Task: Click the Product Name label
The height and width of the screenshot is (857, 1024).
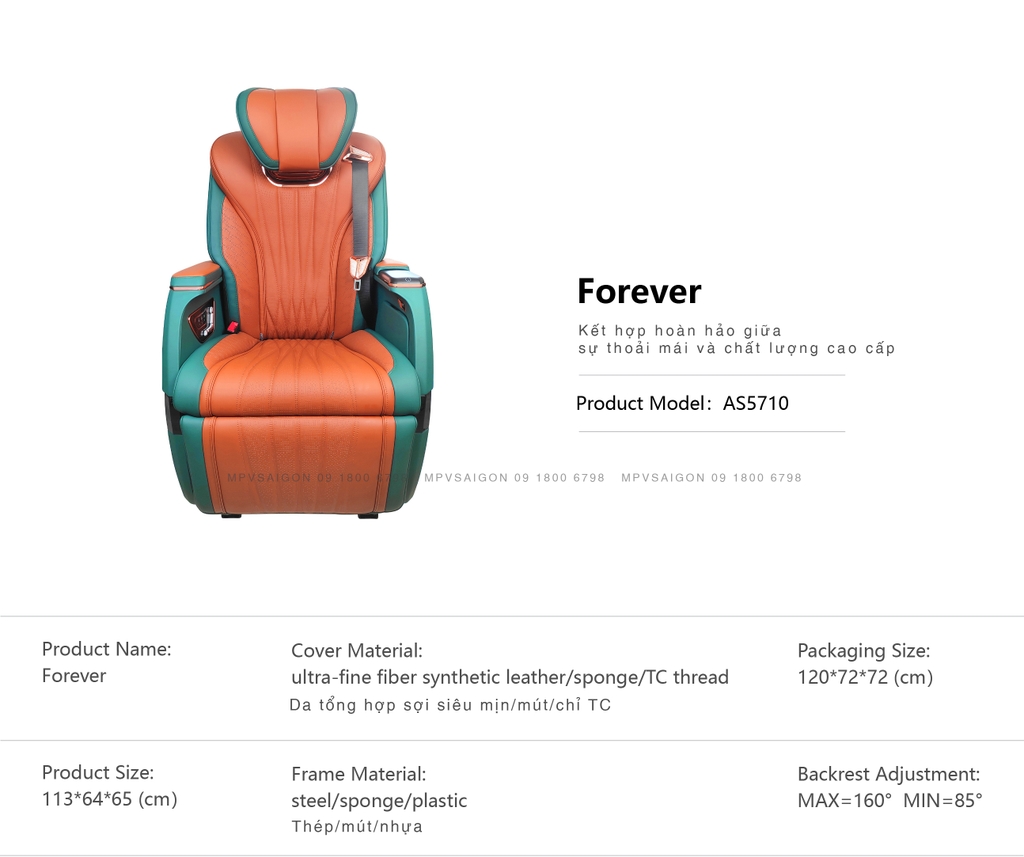Action: pyautogui.click(x=106, y=649)
